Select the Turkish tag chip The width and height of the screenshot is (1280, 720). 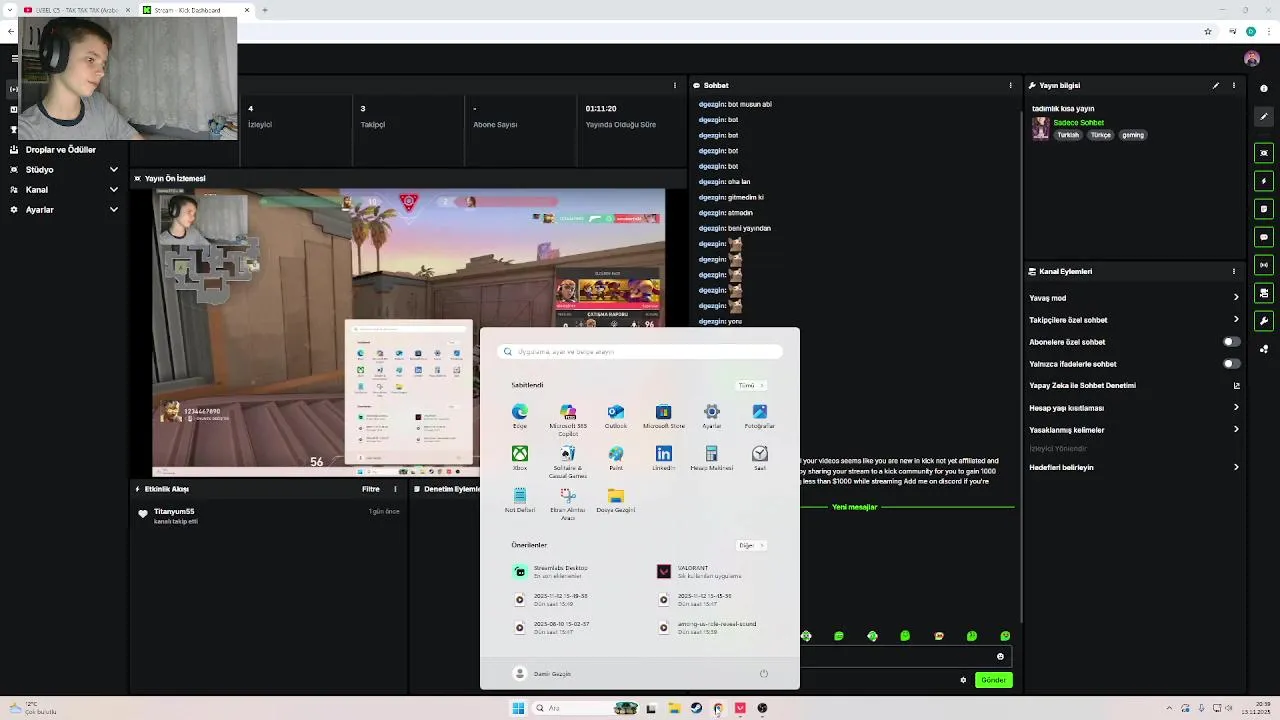[1068, 135]
